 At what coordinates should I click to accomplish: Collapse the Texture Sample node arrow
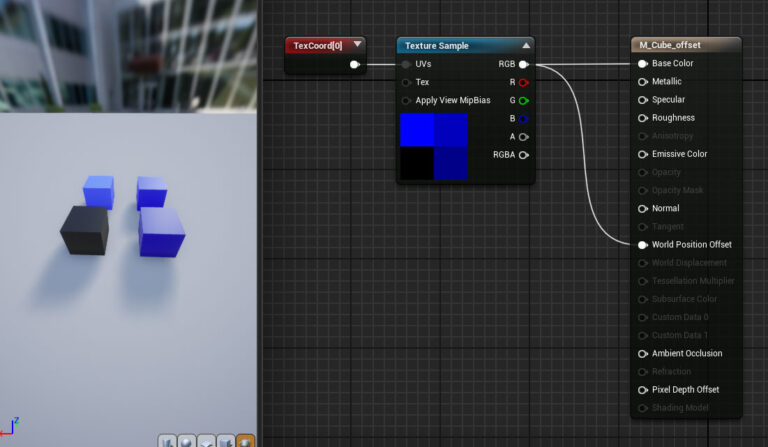pyautogui.click(x=526, y=45)
